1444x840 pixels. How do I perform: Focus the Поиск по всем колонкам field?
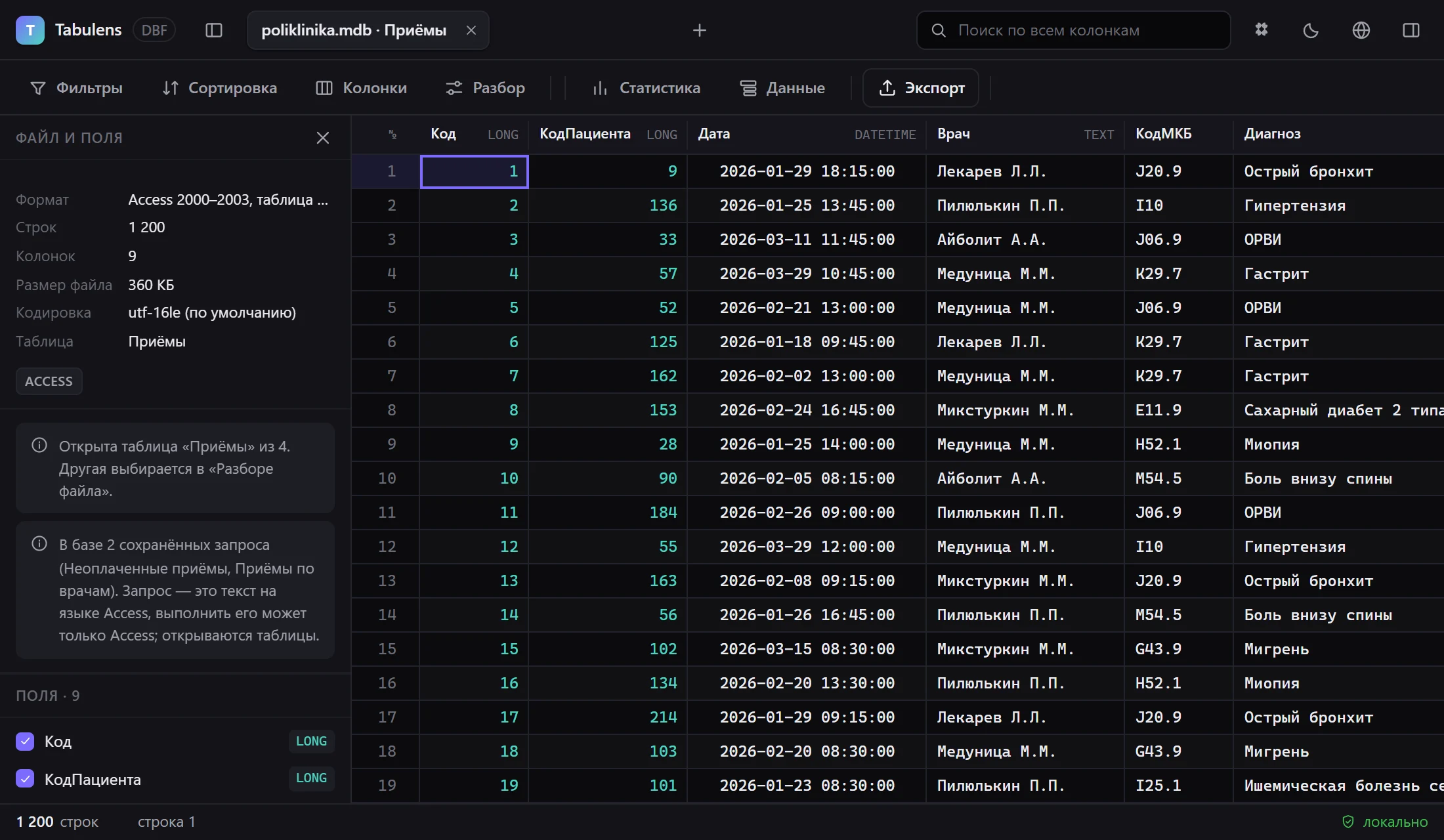1073,30
